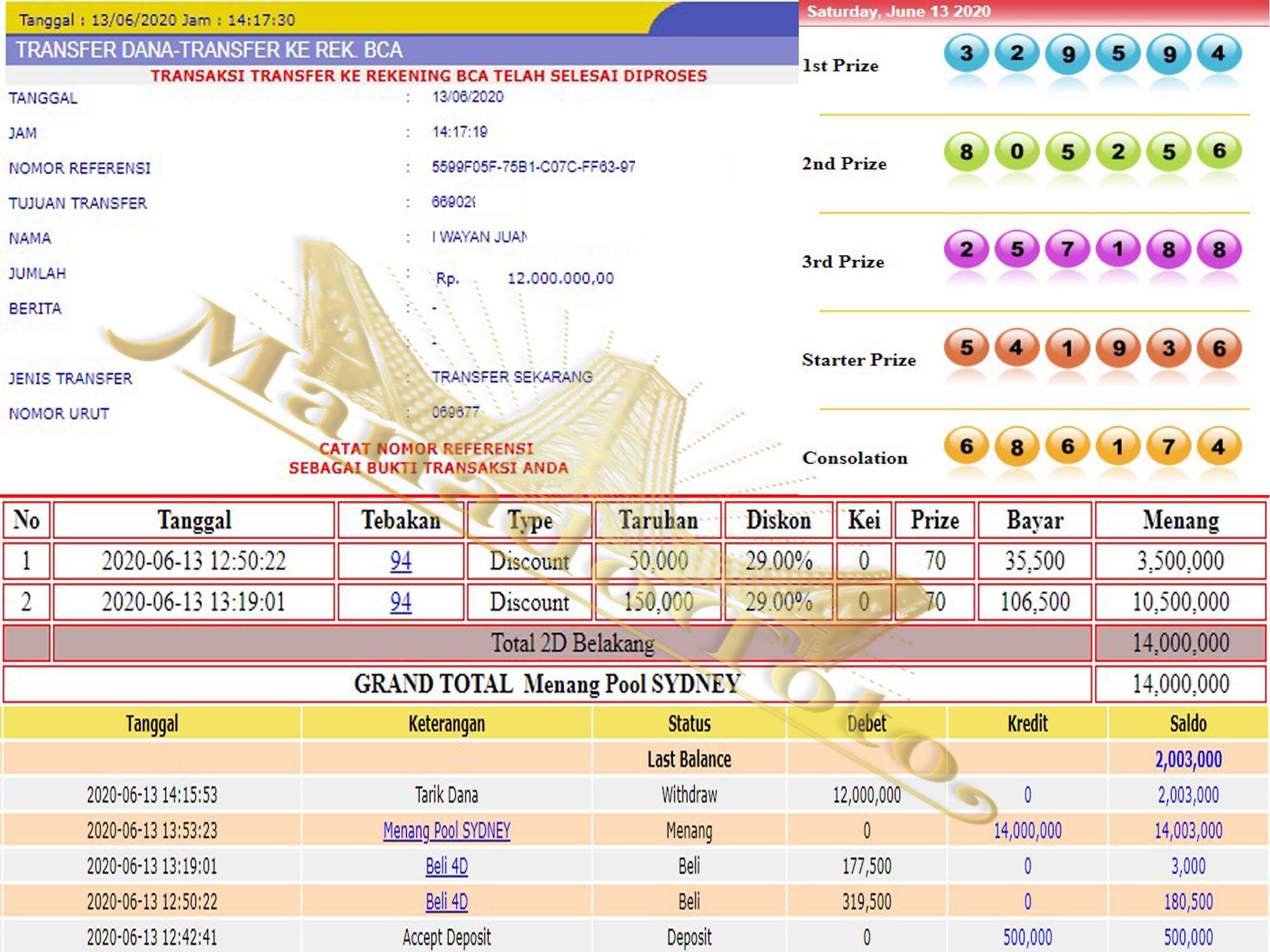The width and height of the screenshot is (1270, 952).
Task: Click the first orange ball 5 in Starter Prize
Action: coord(966,348)
